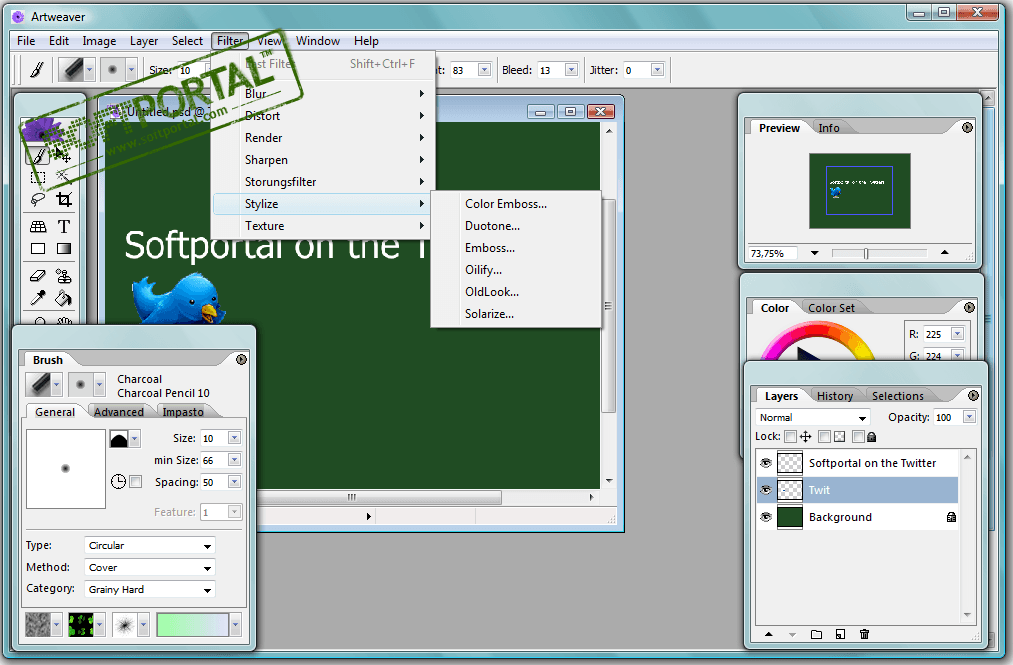
Task: Open the Color panel options menu
Action: pyautogui.click(x=969, y=308)
